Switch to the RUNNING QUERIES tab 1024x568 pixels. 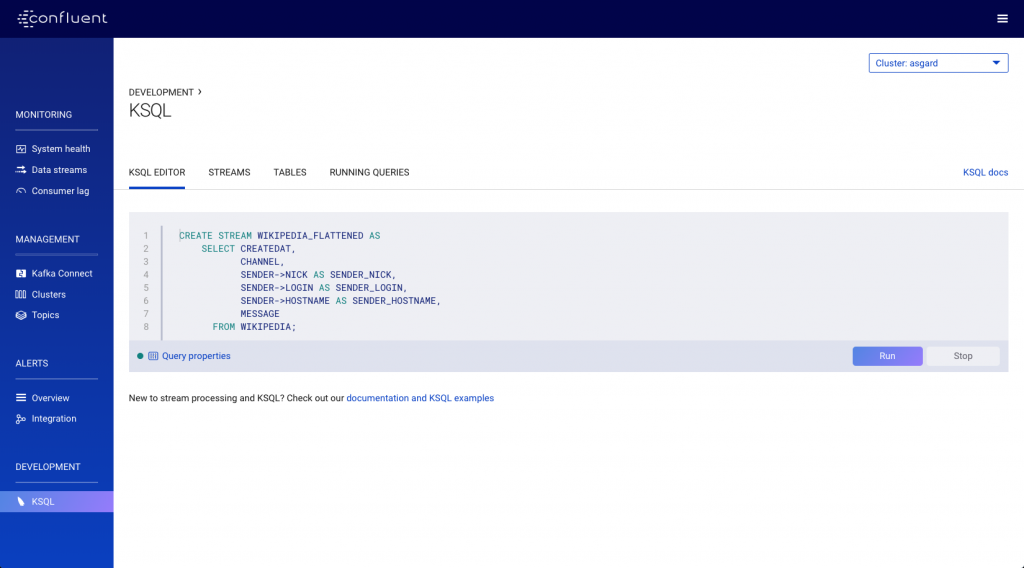(369, 172)
